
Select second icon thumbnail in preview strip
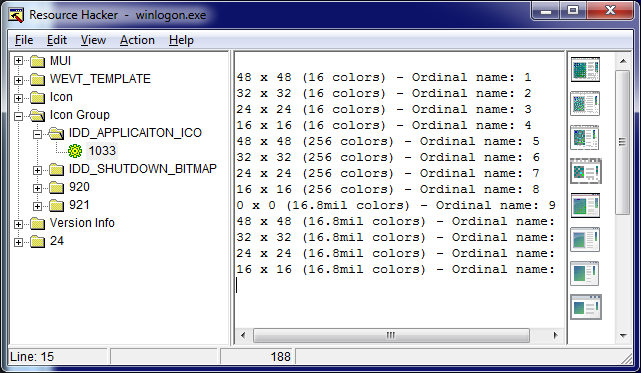coord(585,103)
